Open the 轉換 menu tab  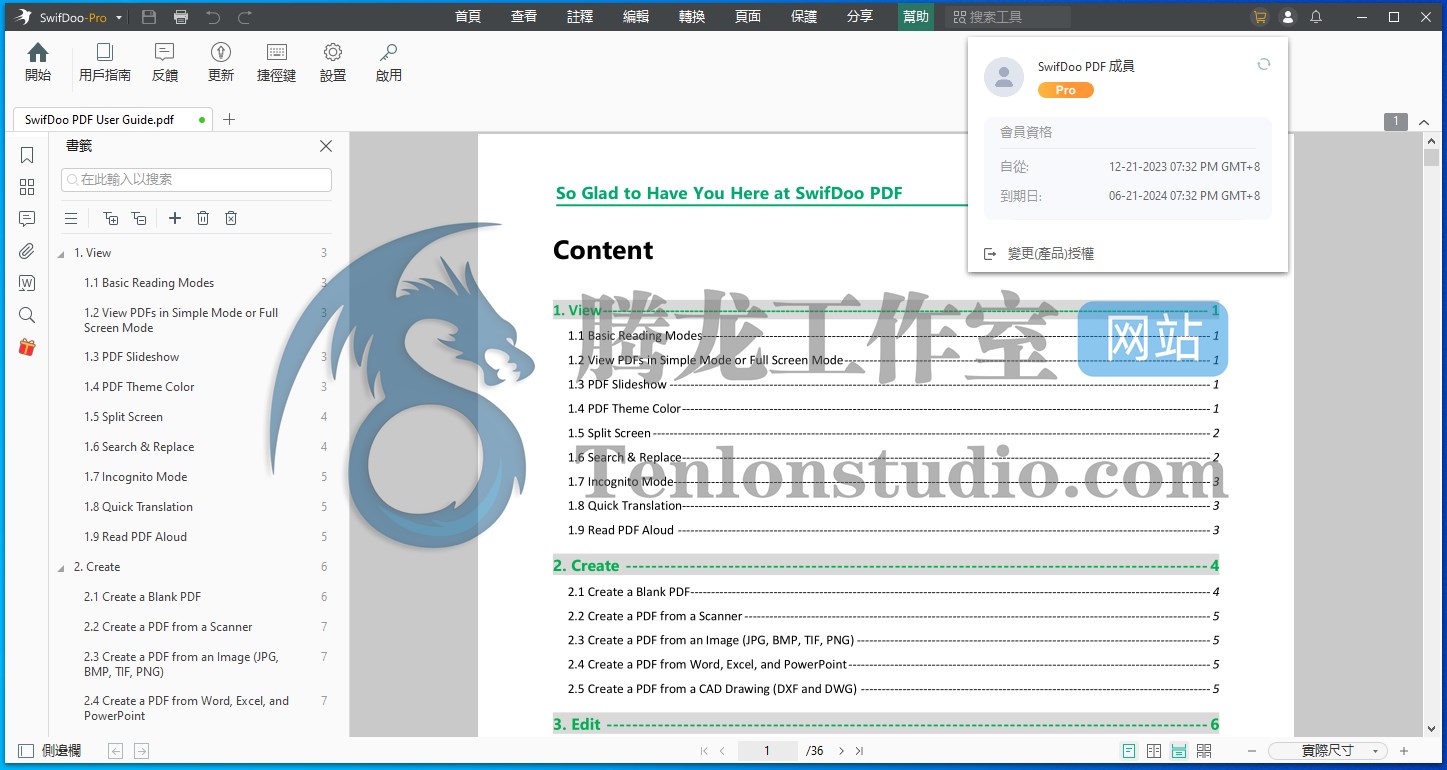point(691,17)
